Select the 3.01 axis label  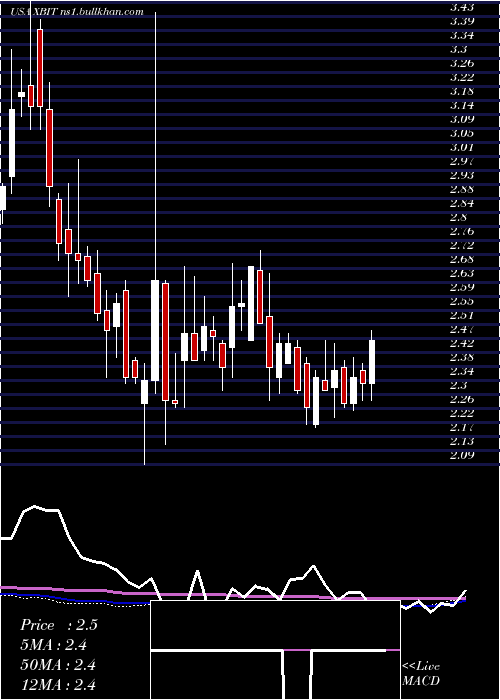(462, 147)
